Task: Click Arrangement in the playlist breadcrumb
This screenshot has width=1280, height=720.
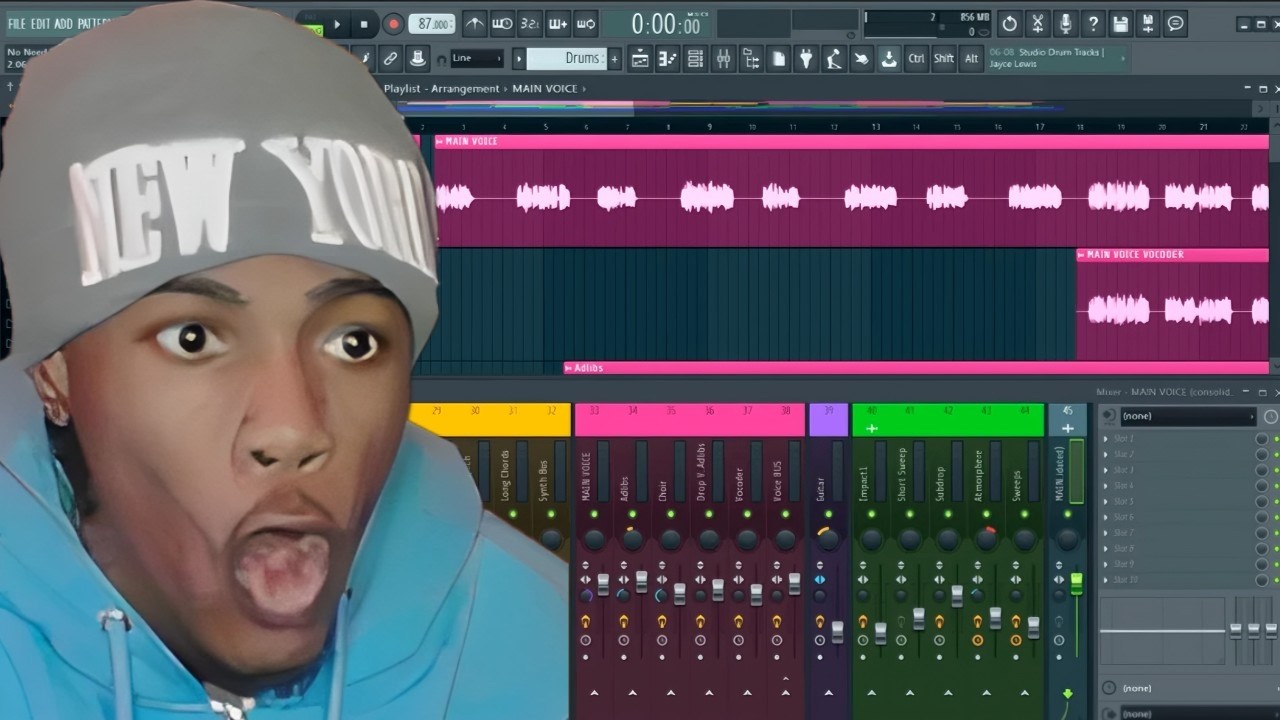Action: tap(465, 89)
